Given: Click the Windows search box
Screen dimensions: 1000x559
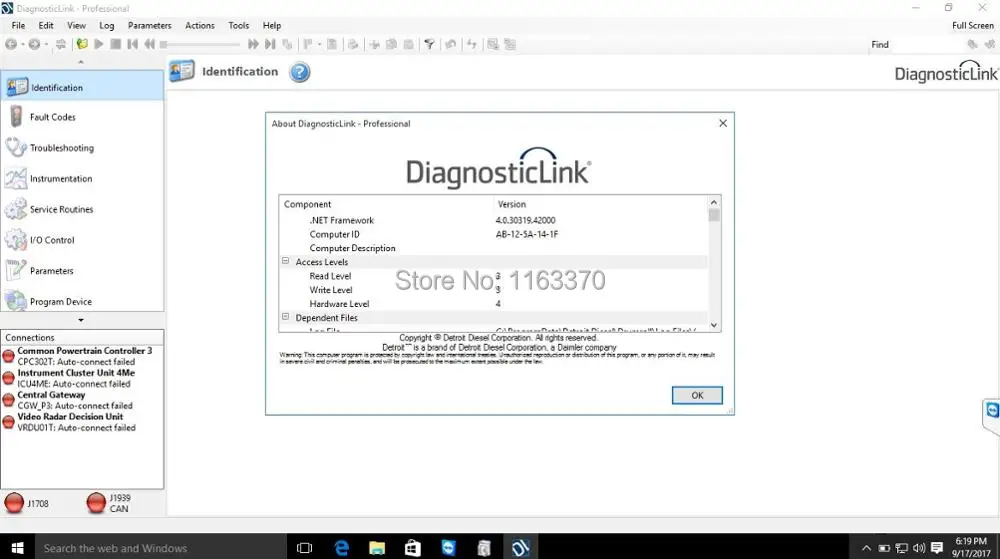Looking at the screenshot, I should tap(159, 548).
